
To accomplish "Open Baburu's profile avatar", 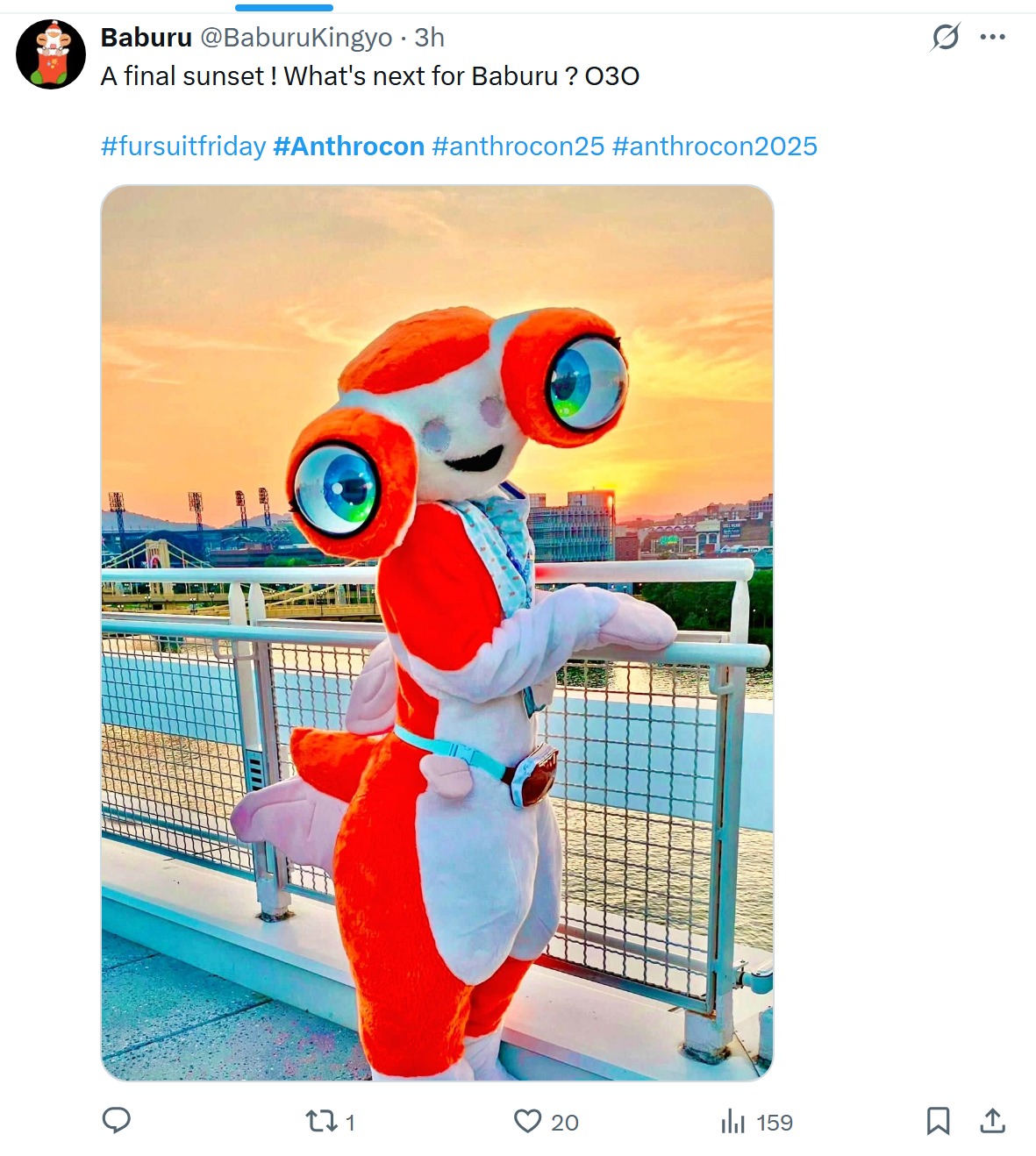I will pyautogui.click(x=51, y=54).
